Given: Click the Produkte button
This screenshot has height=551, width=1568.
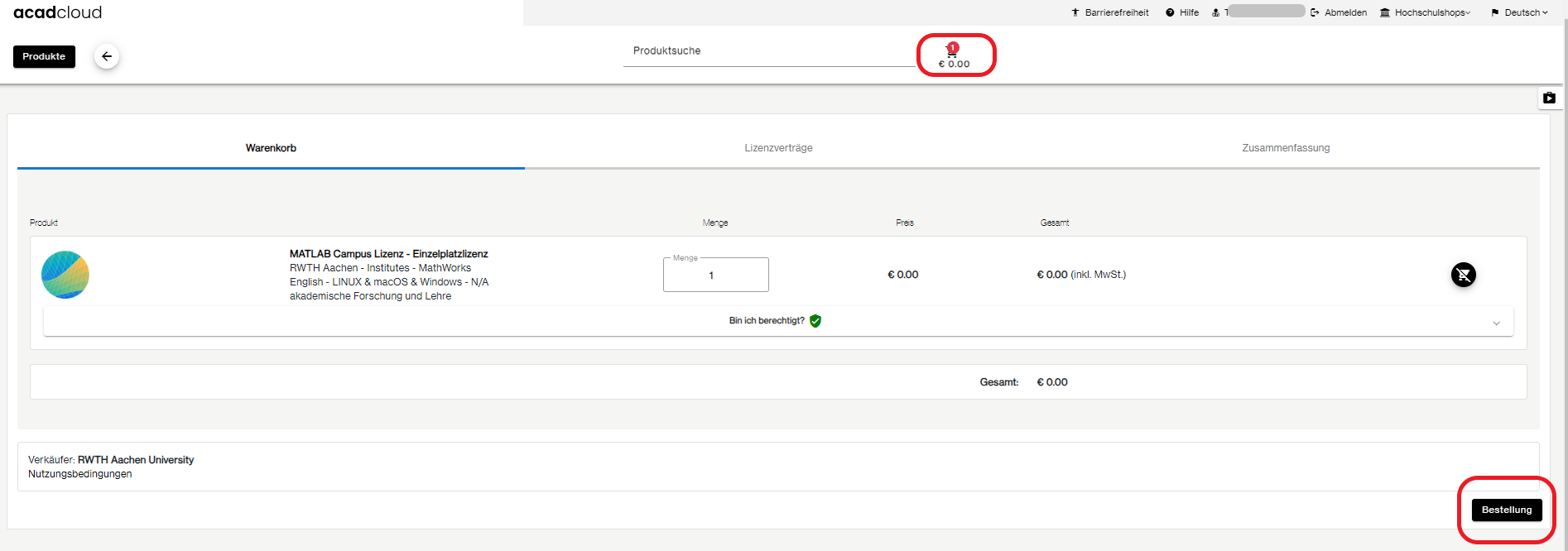Looking at the screenshot, I should [44, 56].
